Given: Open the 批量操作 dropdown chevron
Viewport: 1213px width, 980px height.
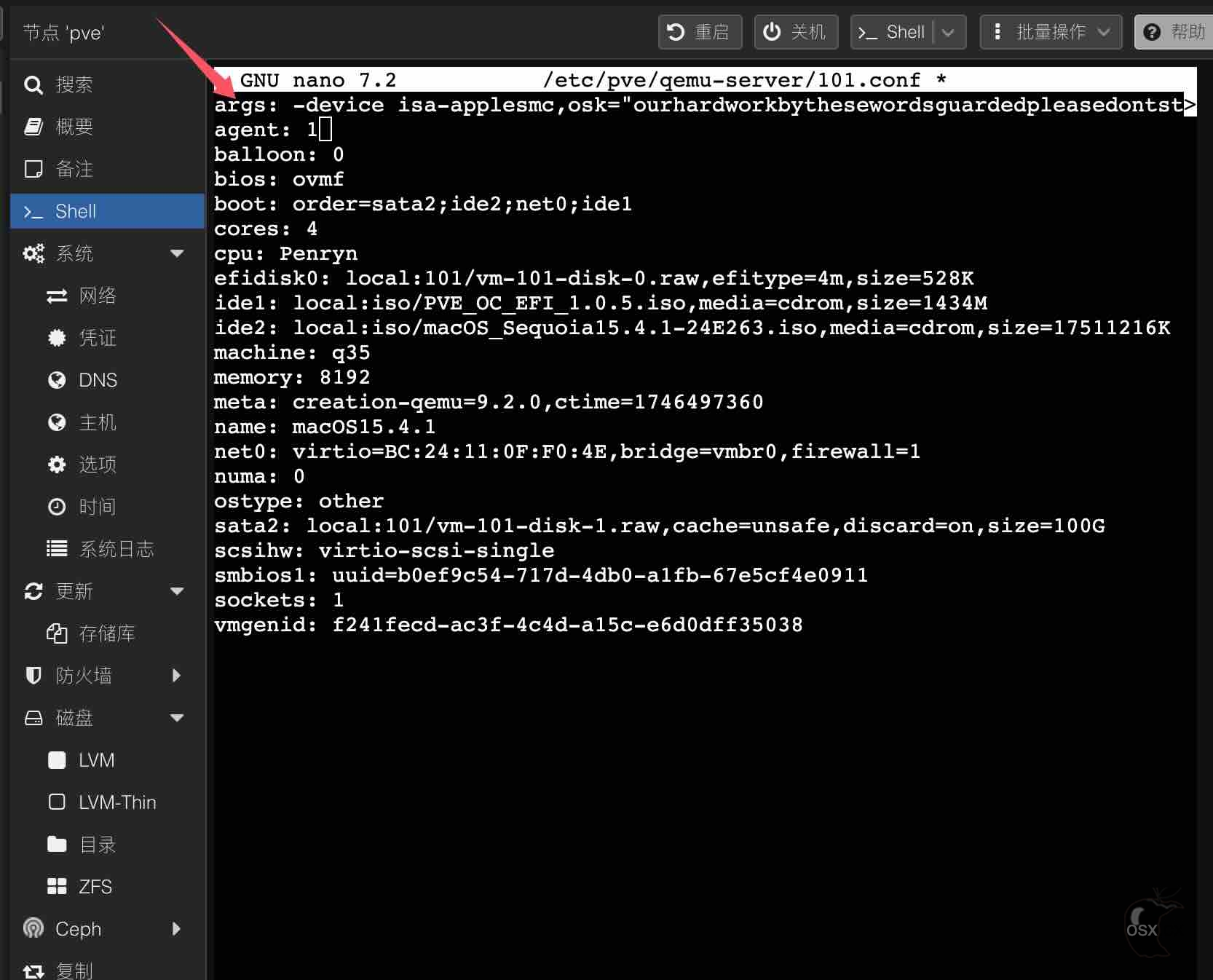Looking at the screenshot, I should 1104,32.
